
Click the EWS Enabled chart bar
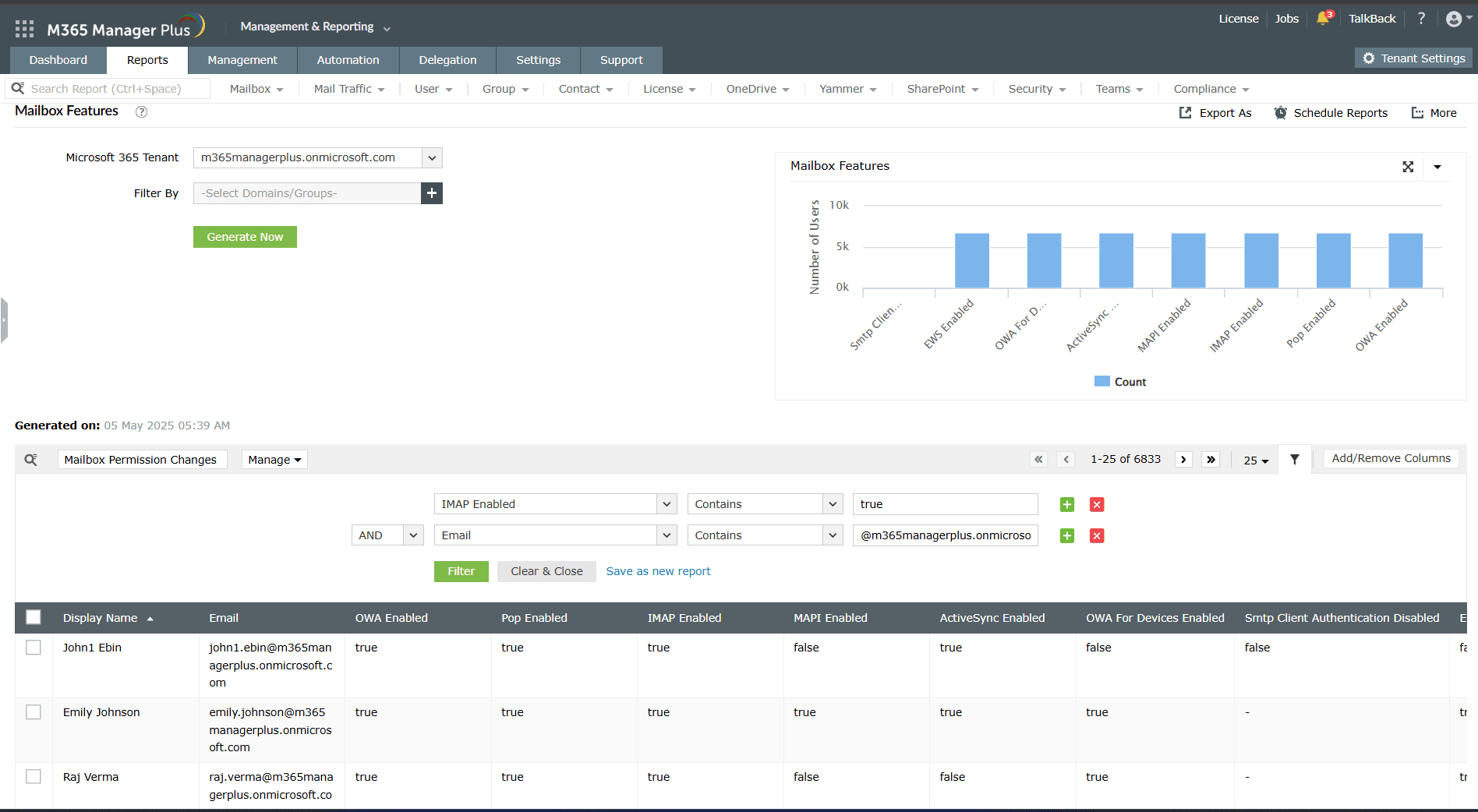(x=972, y=260)
